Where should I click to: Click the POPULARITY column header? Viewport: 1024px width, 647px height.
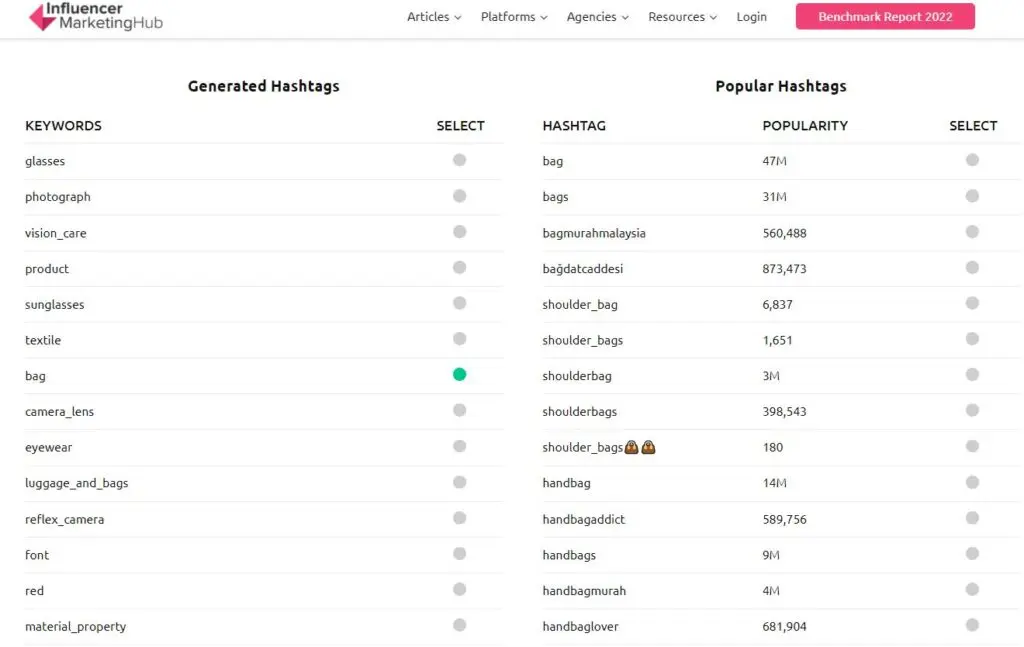[x=804, y=126]
